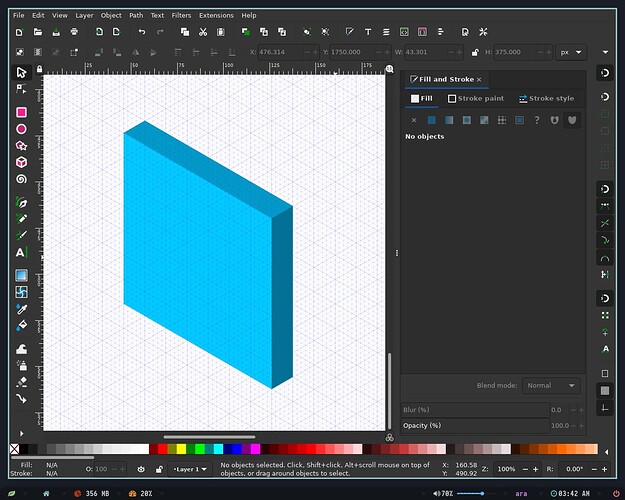Open the Blend mode Normal dropdown
Screen dimensions: 625x500
tap(551, 386)
